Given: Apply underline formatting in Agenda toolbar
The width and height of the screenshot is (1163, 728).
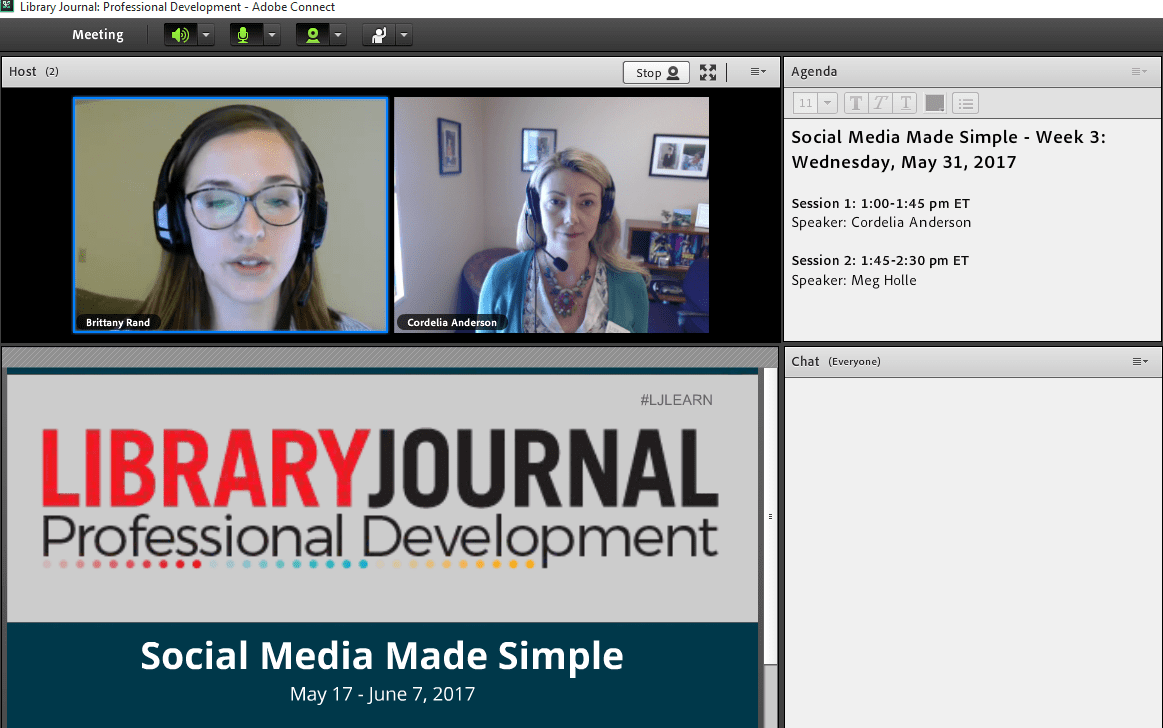Looking at the screenshot, I should pos(905,103).
